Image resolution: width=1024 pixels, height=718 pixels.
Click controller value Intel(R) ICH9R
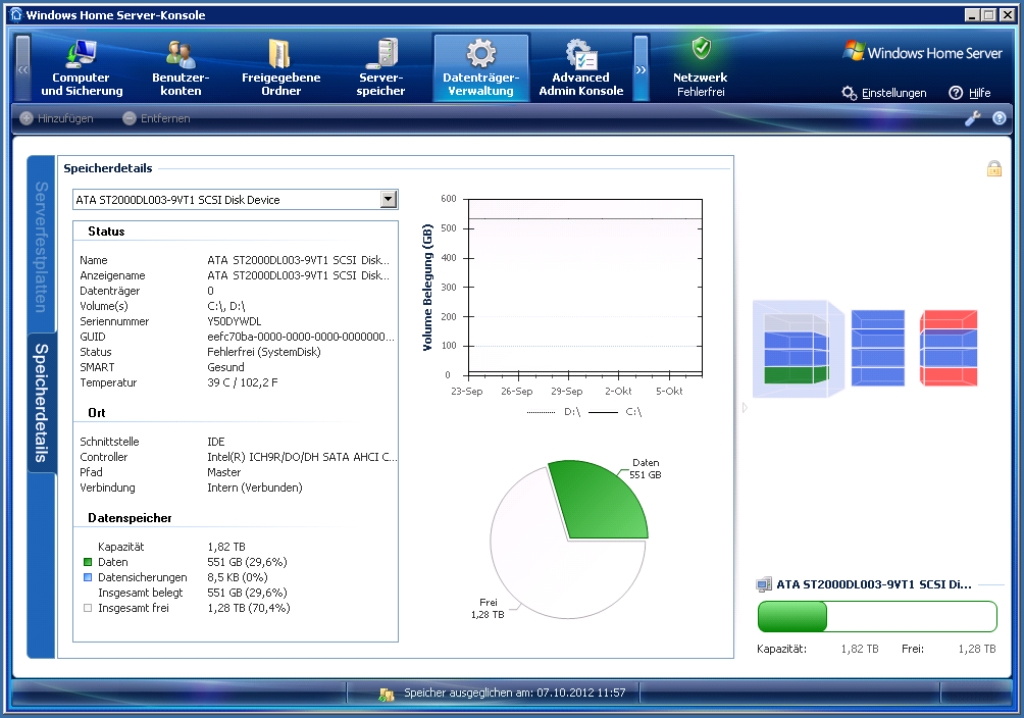(x=302, y=457)
